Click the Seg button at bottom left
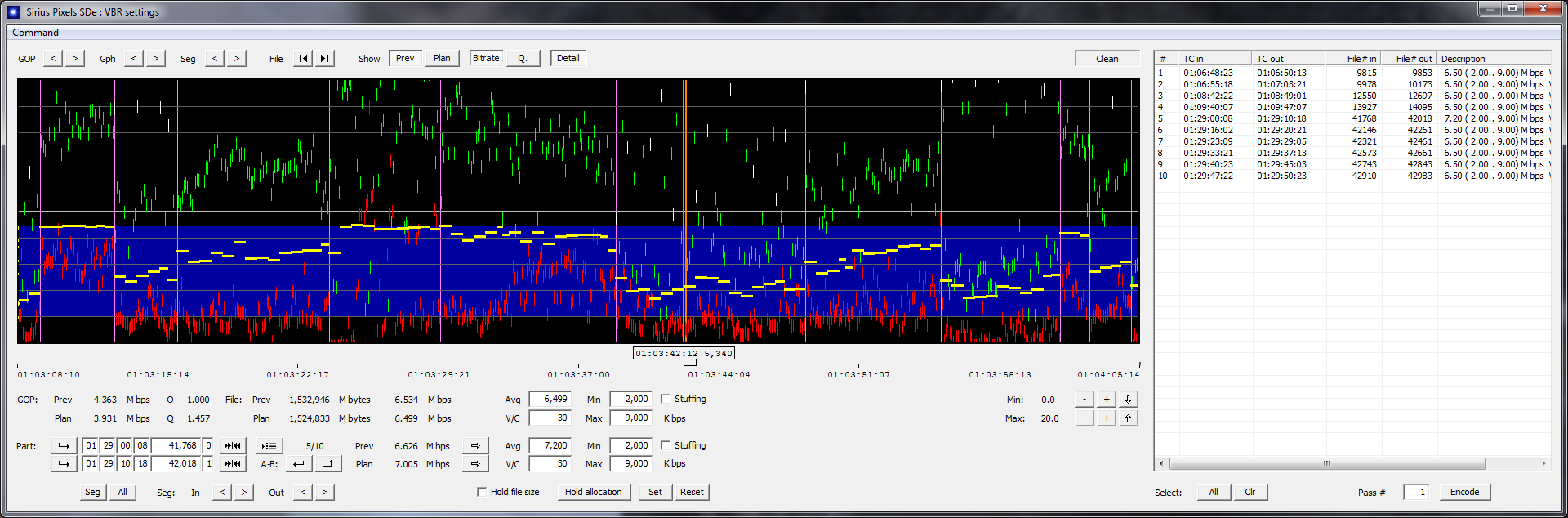 [92, 492]
